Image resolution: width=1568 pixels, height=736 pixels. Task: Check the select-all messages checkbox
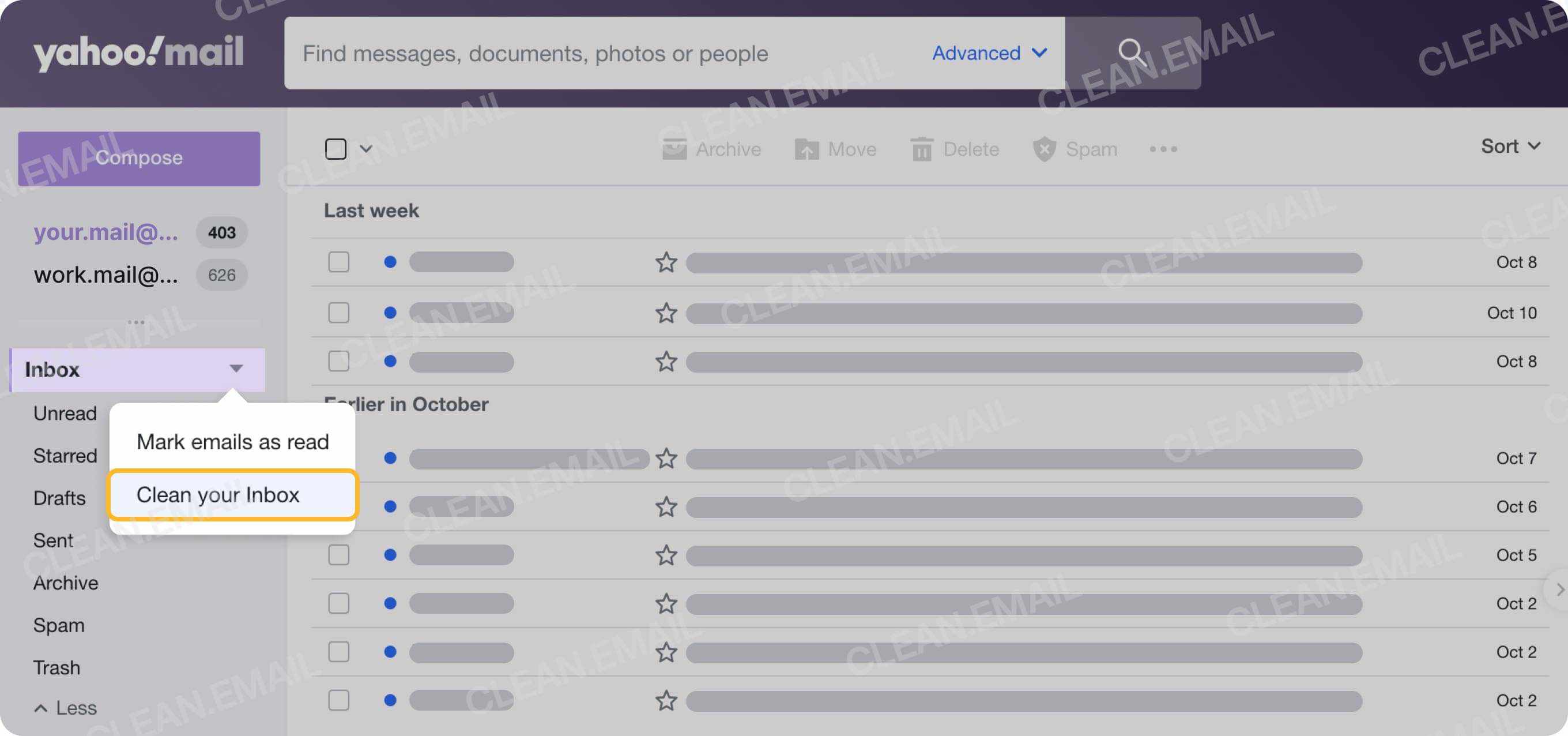point(336,148)
